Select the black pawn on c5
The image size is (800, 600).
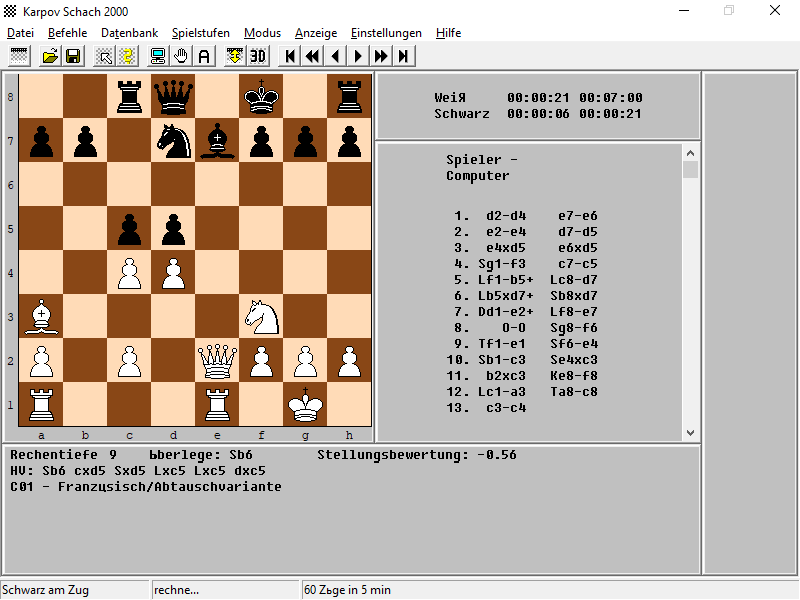[129, 228]
